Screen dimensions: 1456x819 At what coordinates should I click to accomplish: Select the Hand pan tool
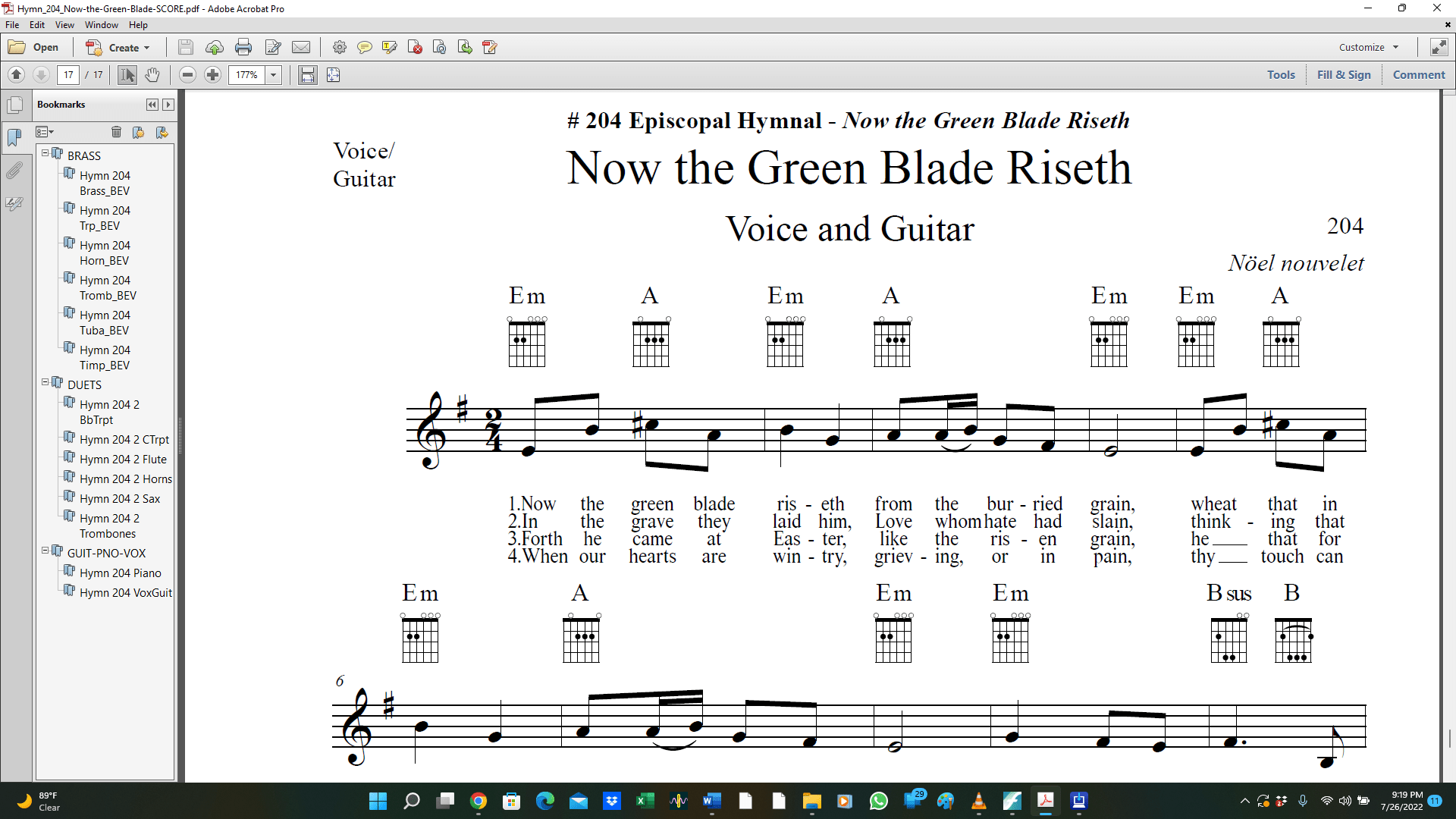(x=152, y=74)
